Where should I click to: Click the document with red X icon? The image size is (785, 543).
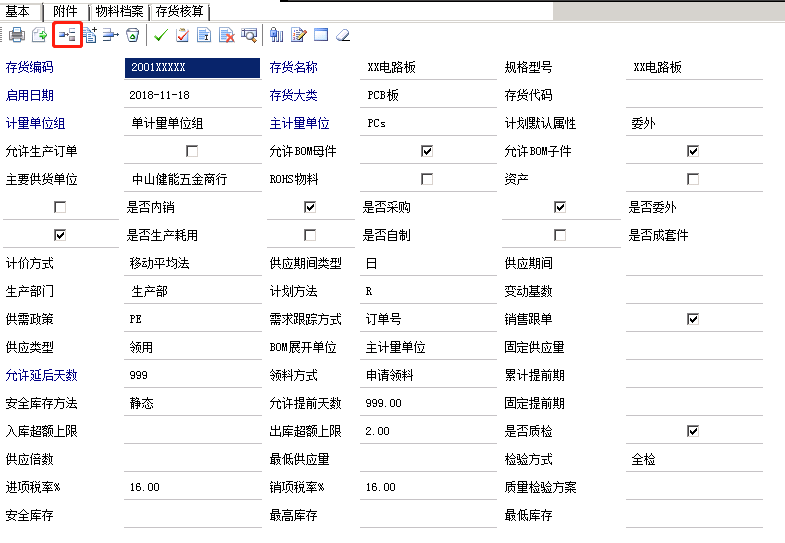click(x=227, y=35)
